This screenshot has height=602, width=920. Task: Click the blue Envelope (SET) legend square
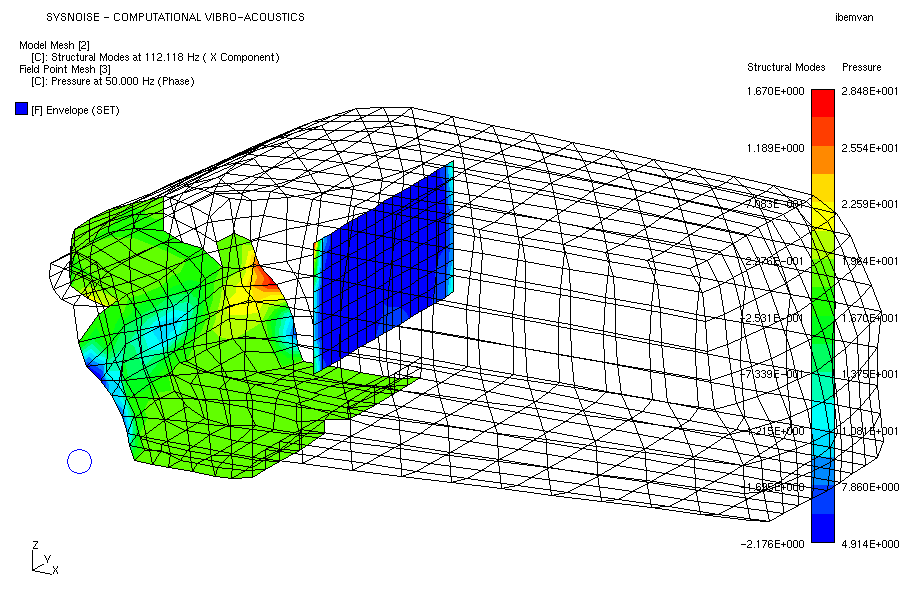coord(22,109)
